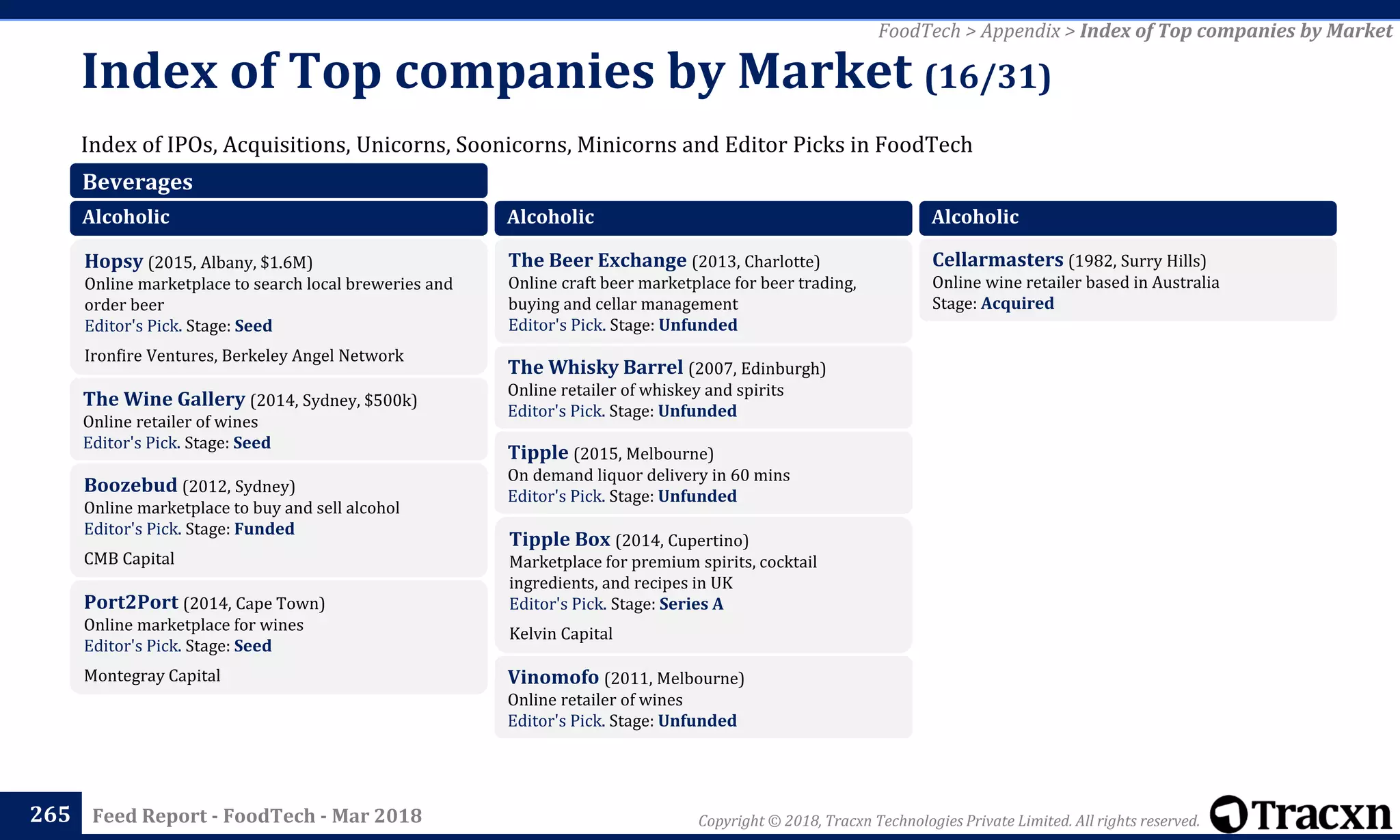The height and width of the screenshot is (840, 1400).
Task: Click the Seed stage label for Hopsy
Action: [254, 326]
